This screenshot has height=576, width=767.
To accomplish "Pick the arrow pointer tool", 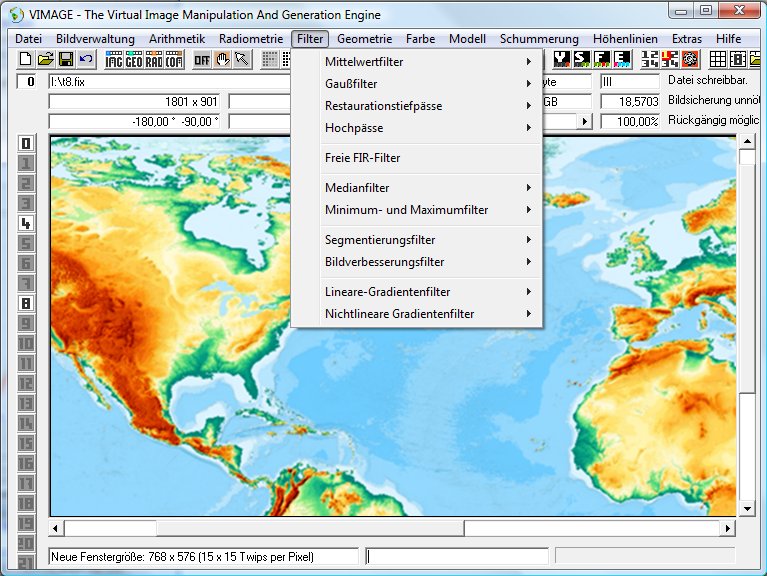I will tap(241, 60).
